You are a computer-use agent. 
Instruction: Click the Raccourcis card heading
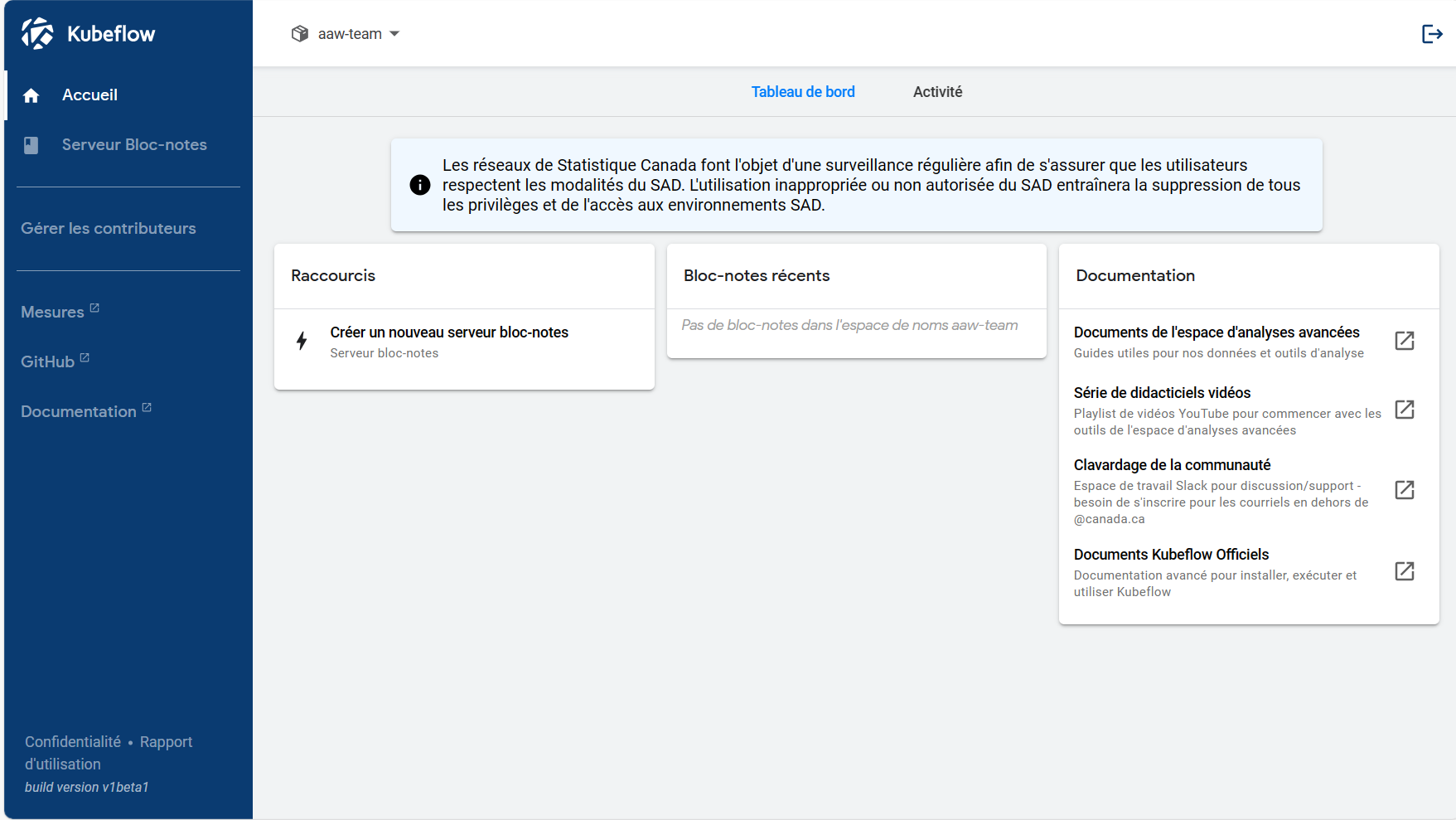333,276
